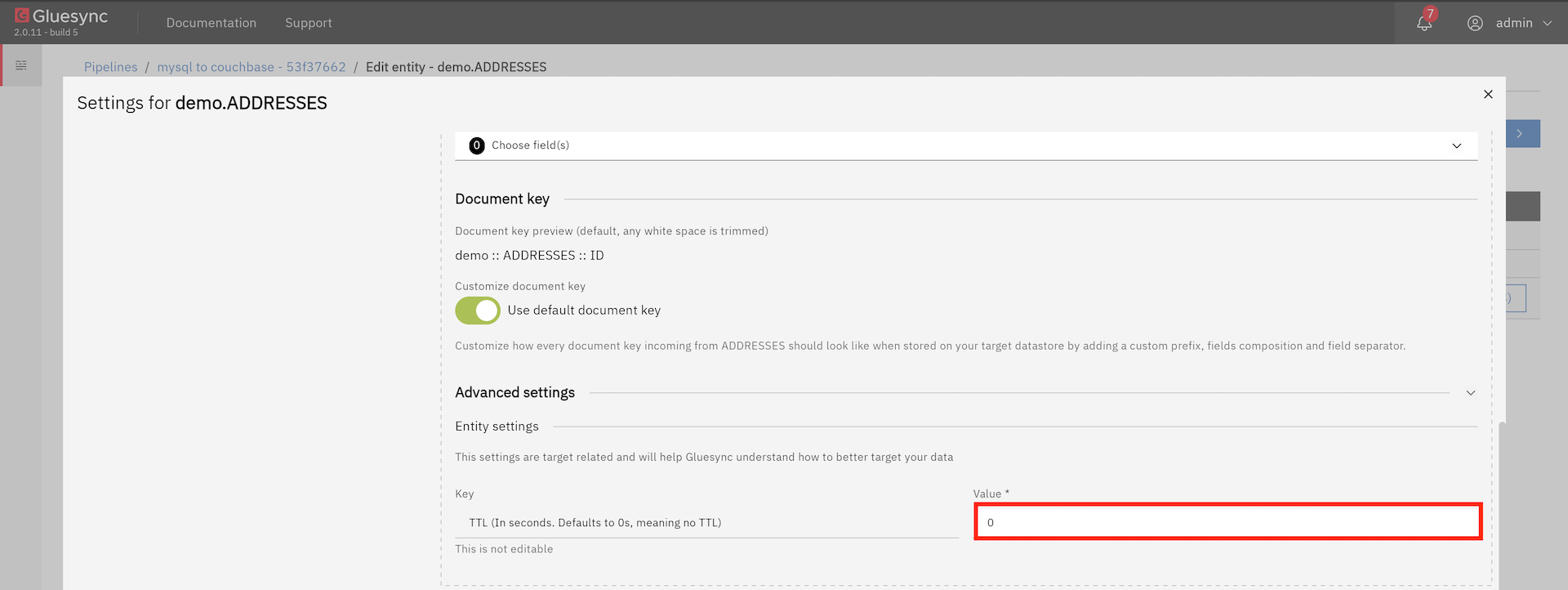Image resolution: width=1568 pixels, height=590 pixels.
Task: Close the Settings dialog
Action: 1488,94
